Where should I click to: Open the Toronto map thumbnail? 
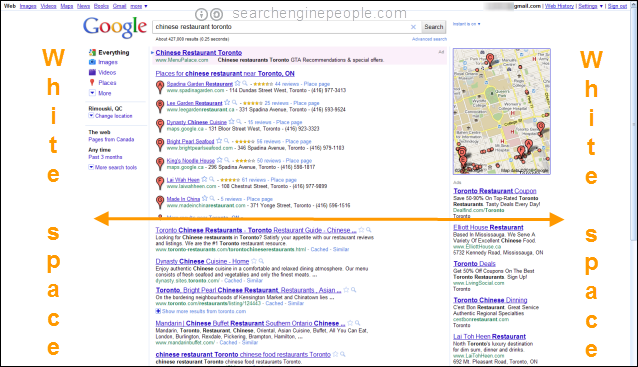pyautogui.click(x=502, y=111)
